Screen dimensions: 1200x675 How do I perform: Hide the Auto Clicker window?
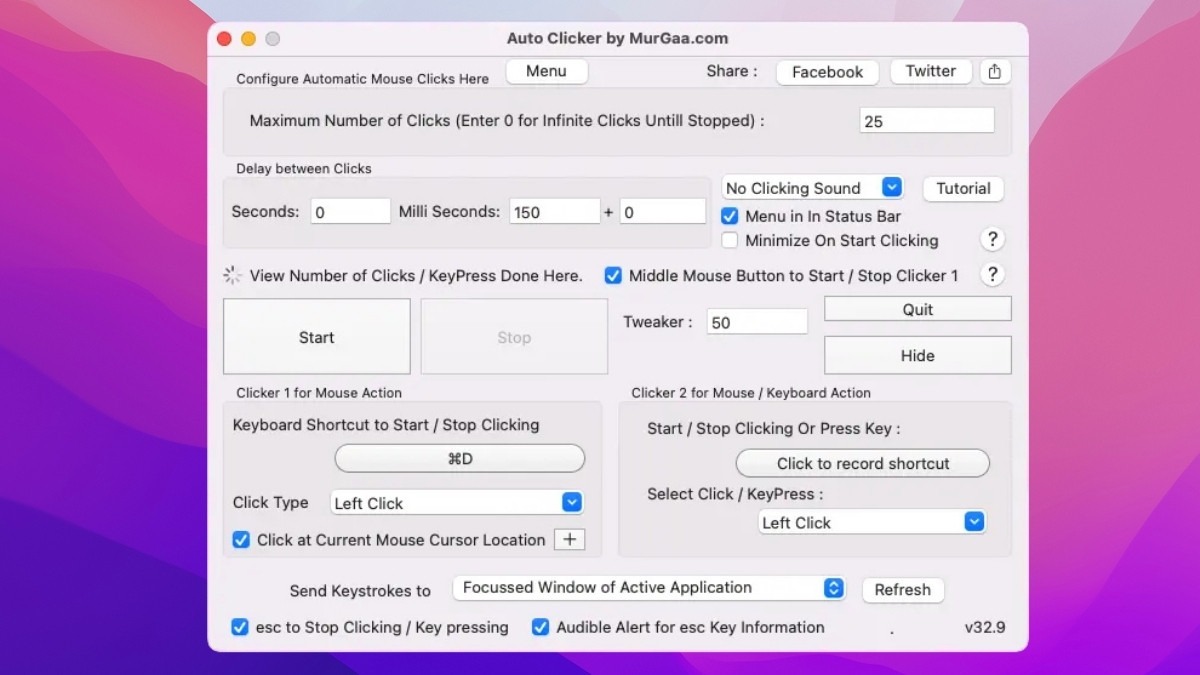917,355
